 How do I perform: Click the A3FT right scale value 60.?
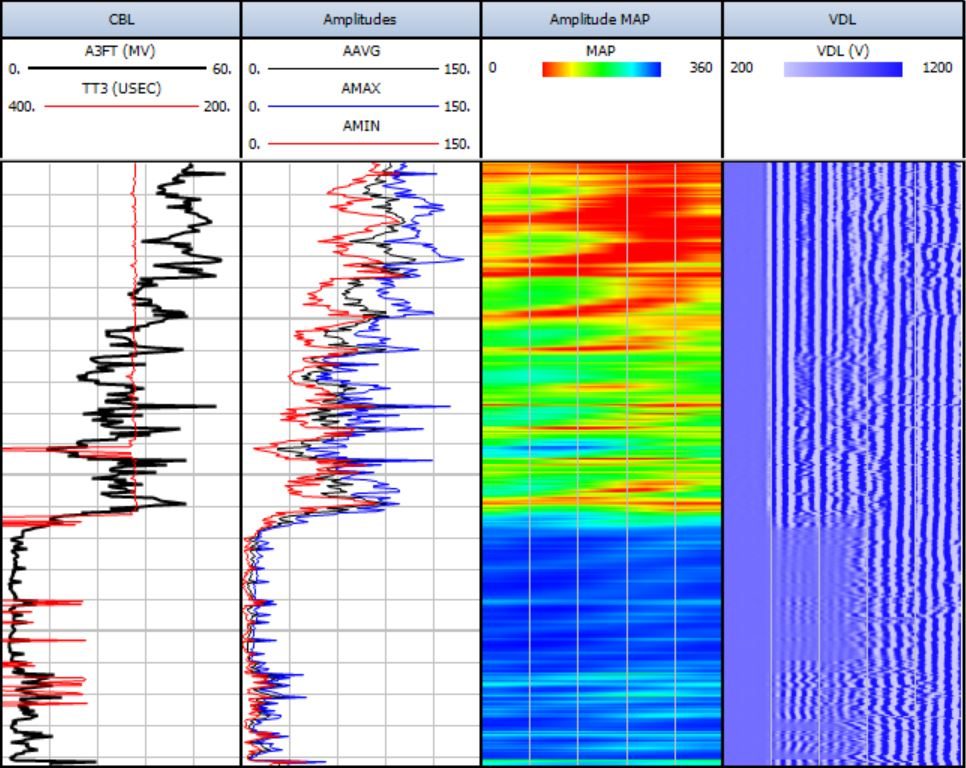222,69
